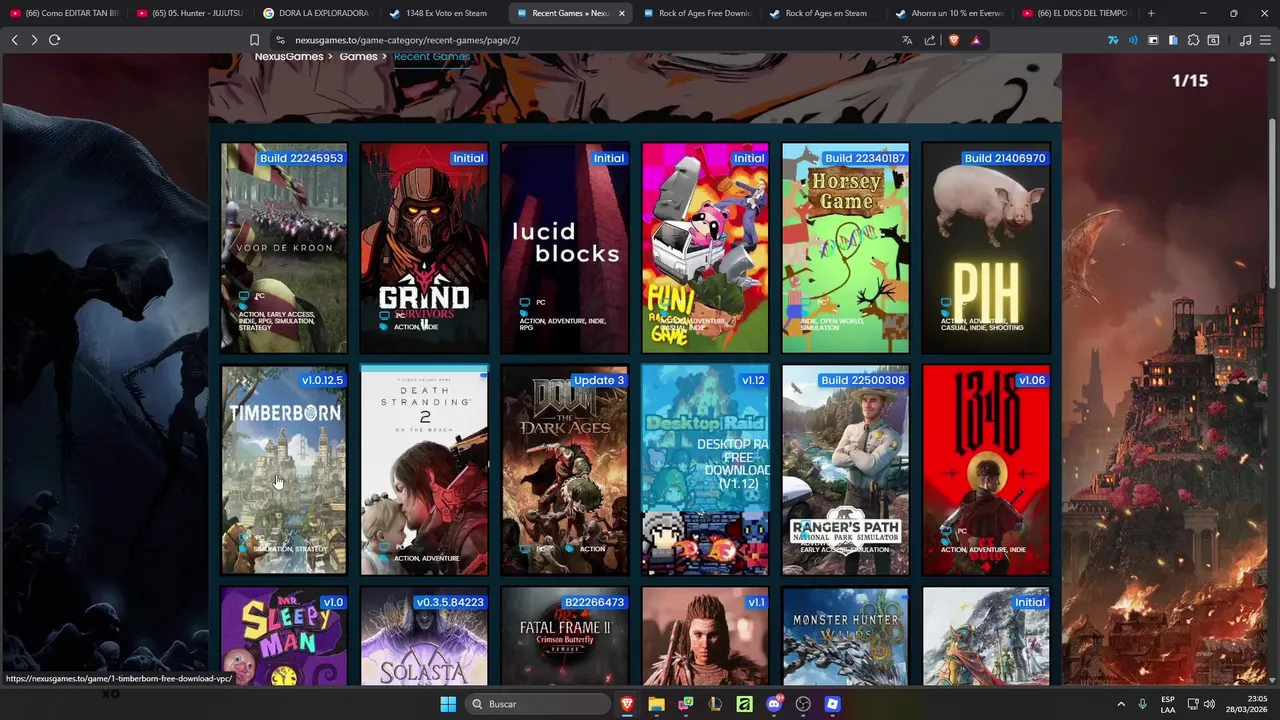The width and height of the screenshot is (1280, 720).
Task: Open Discord from the taskbar
Action: [773, 704]
